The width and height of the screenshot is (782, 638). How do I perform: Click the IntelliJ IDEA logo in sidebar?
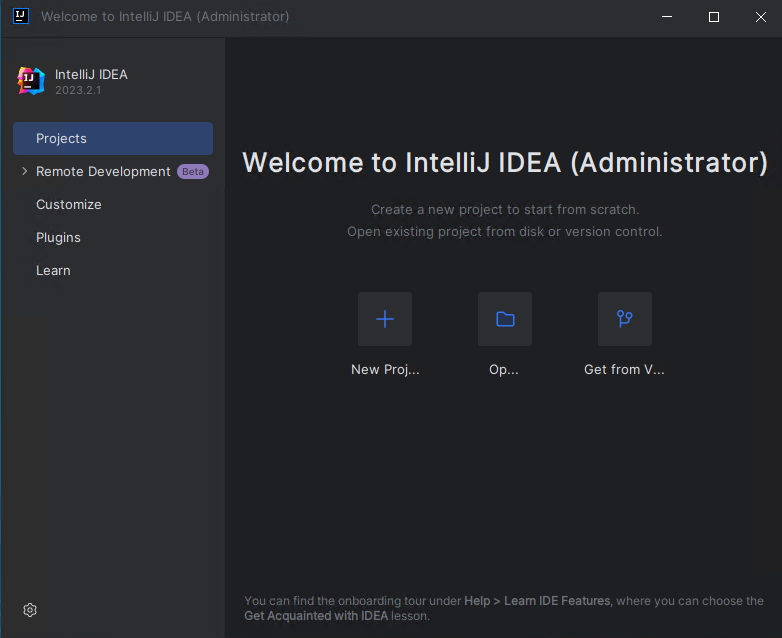coord(31,81)
